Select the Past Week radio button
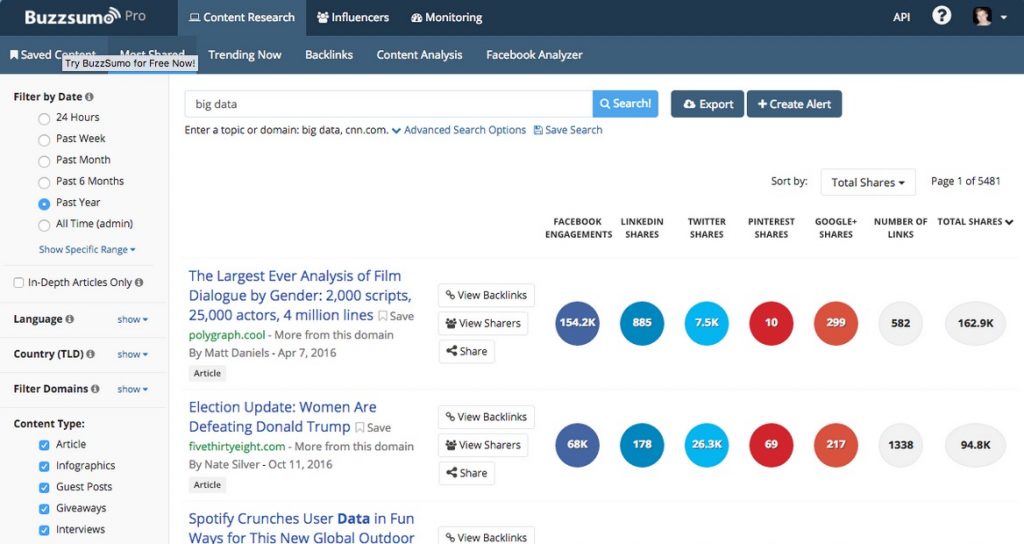Image resolution: width=1024 pixels, height=544 pixels. (x=44, y=139)
